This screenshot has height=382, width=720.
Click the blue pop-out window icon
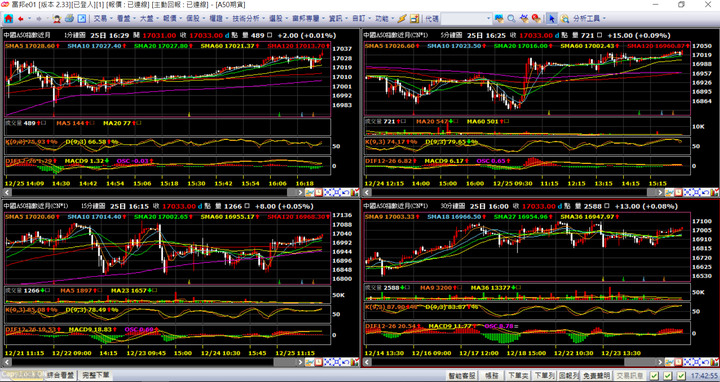82,19
